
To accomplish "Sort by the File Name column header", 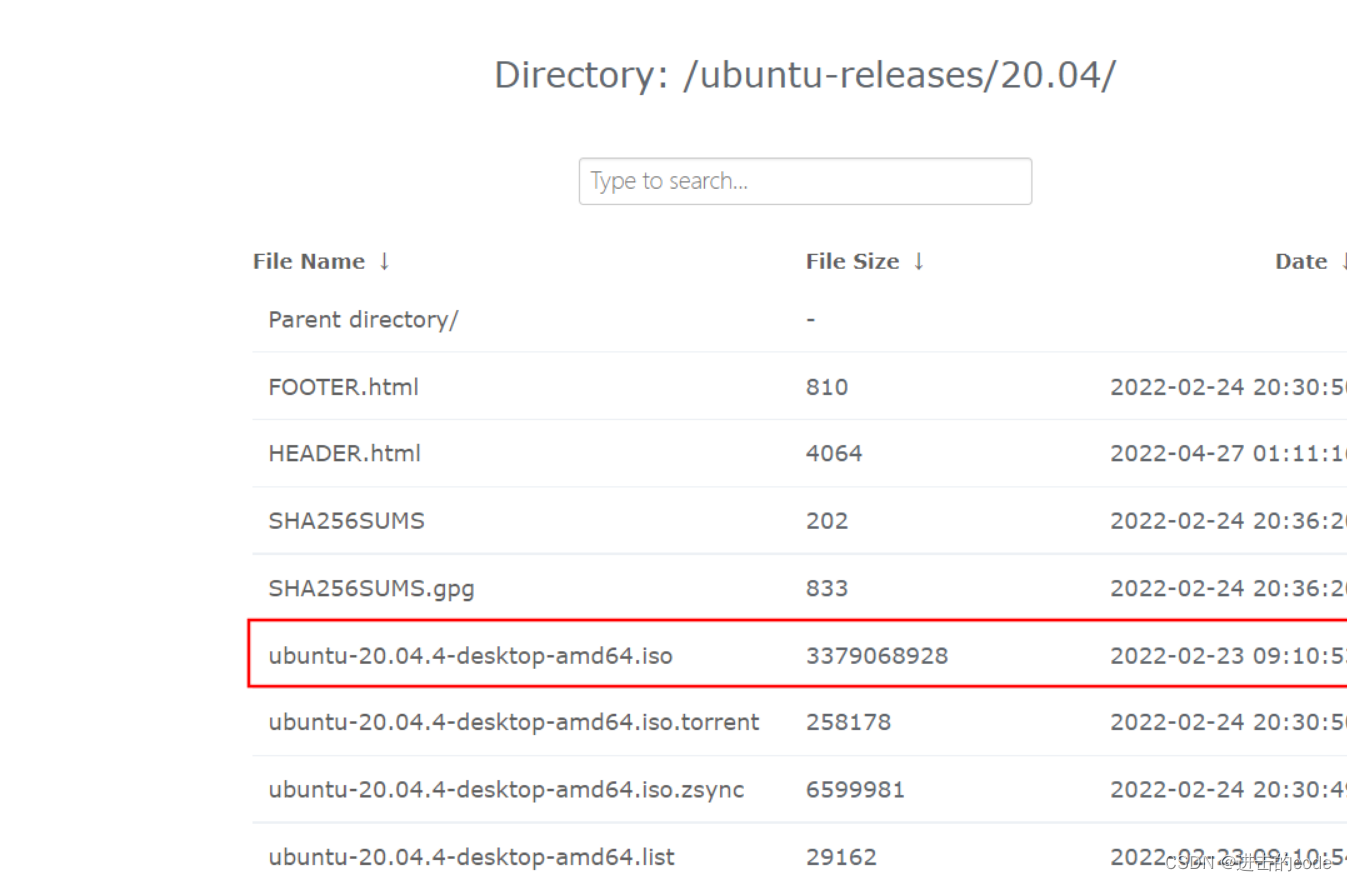I will tap(309, 262).
